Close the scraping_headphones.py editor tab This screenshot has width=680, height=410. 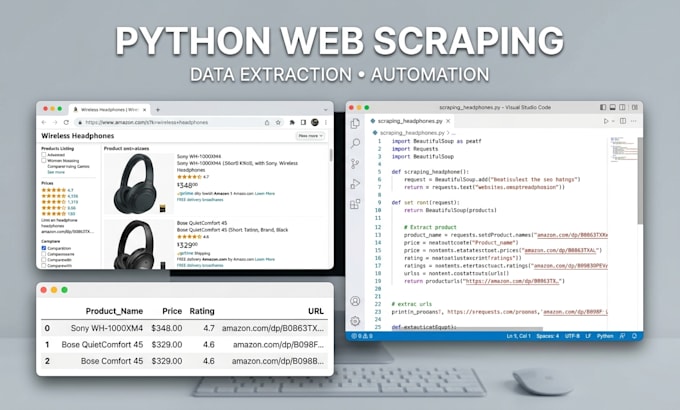click(448, 121)
